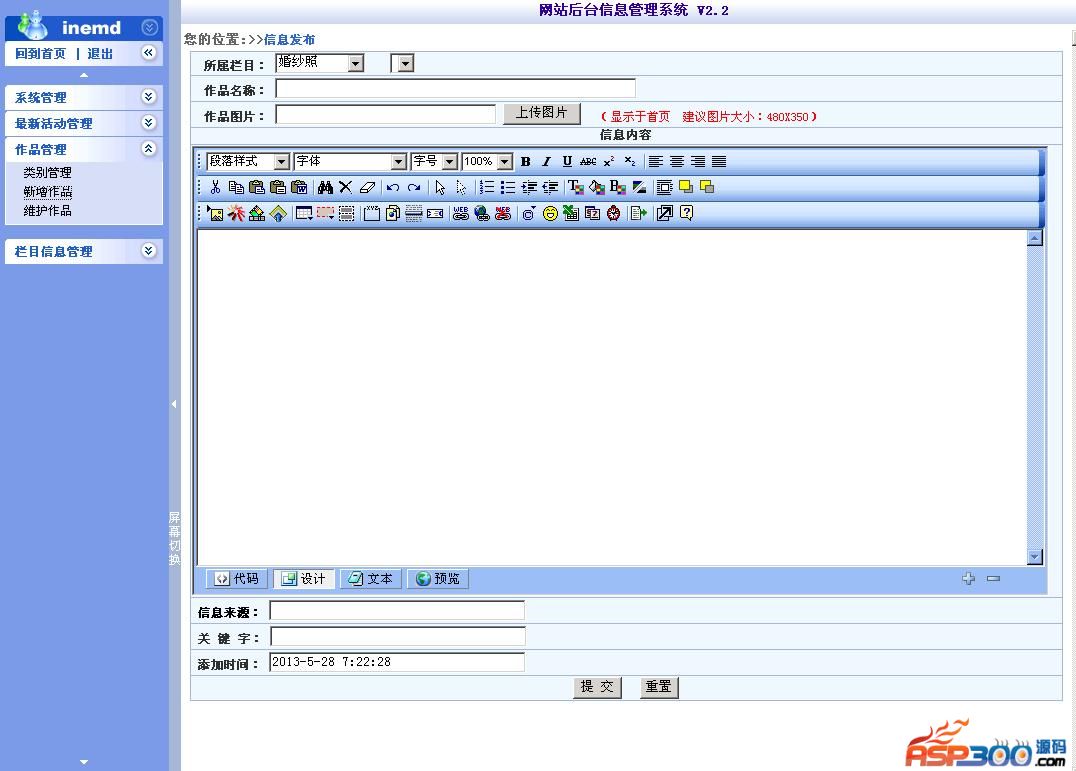Cut with the scissors icon
Screen dimensions: 1076x771
(215, 187)
